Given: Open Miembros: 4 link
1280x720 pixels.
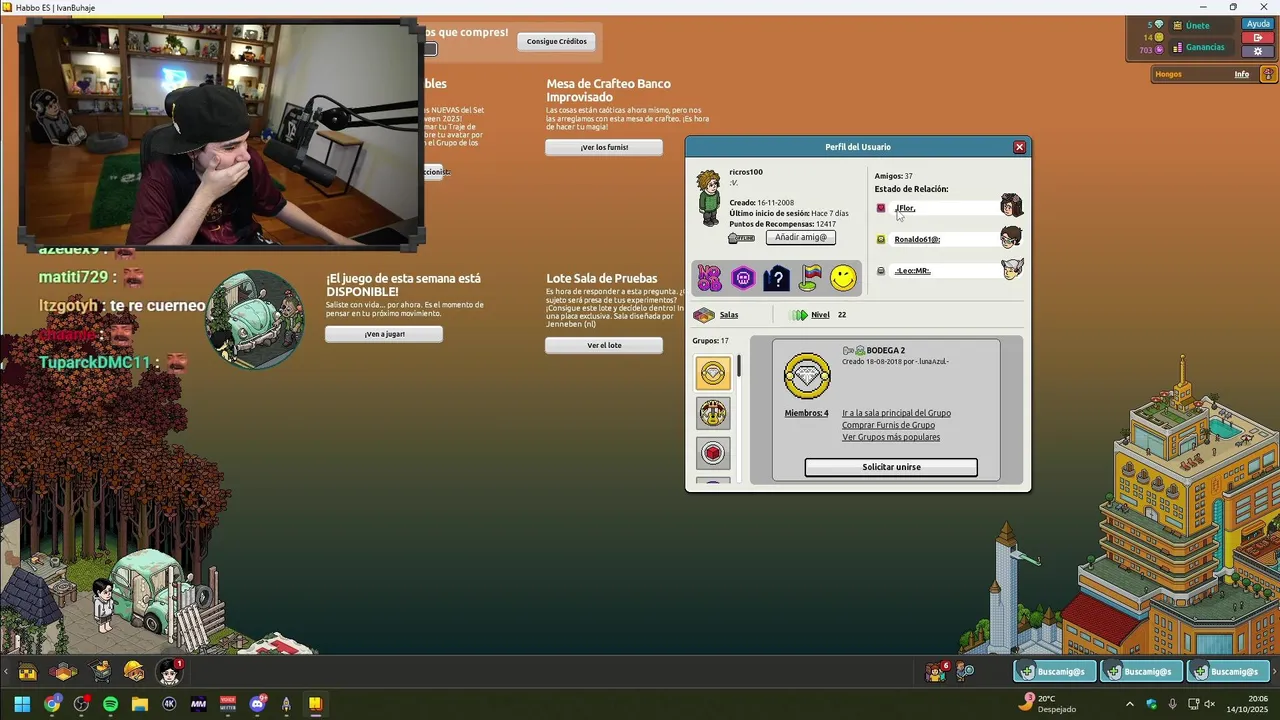Looking at the screenshot, I should pyautogui.click(x=806, y=413).
